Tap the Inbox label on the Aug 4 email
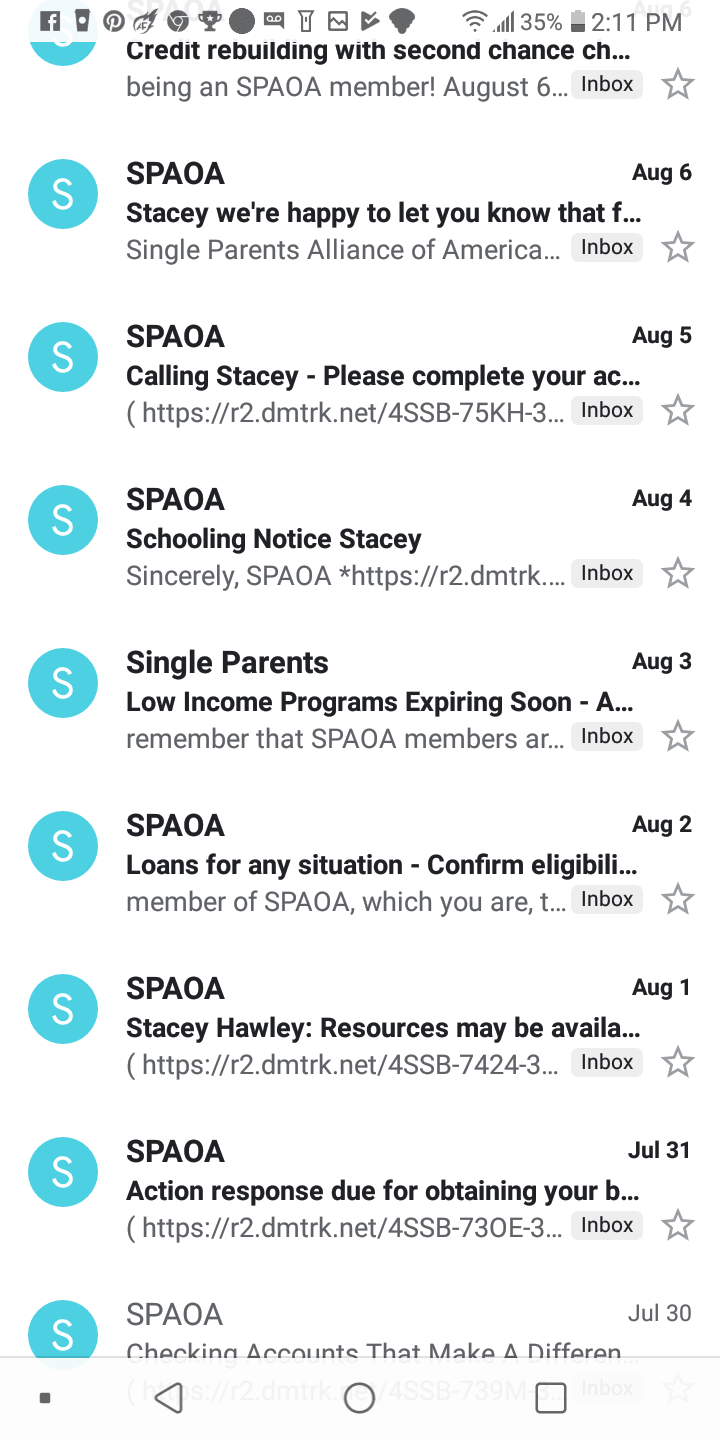720x1440 pixels. click(607, 573)
